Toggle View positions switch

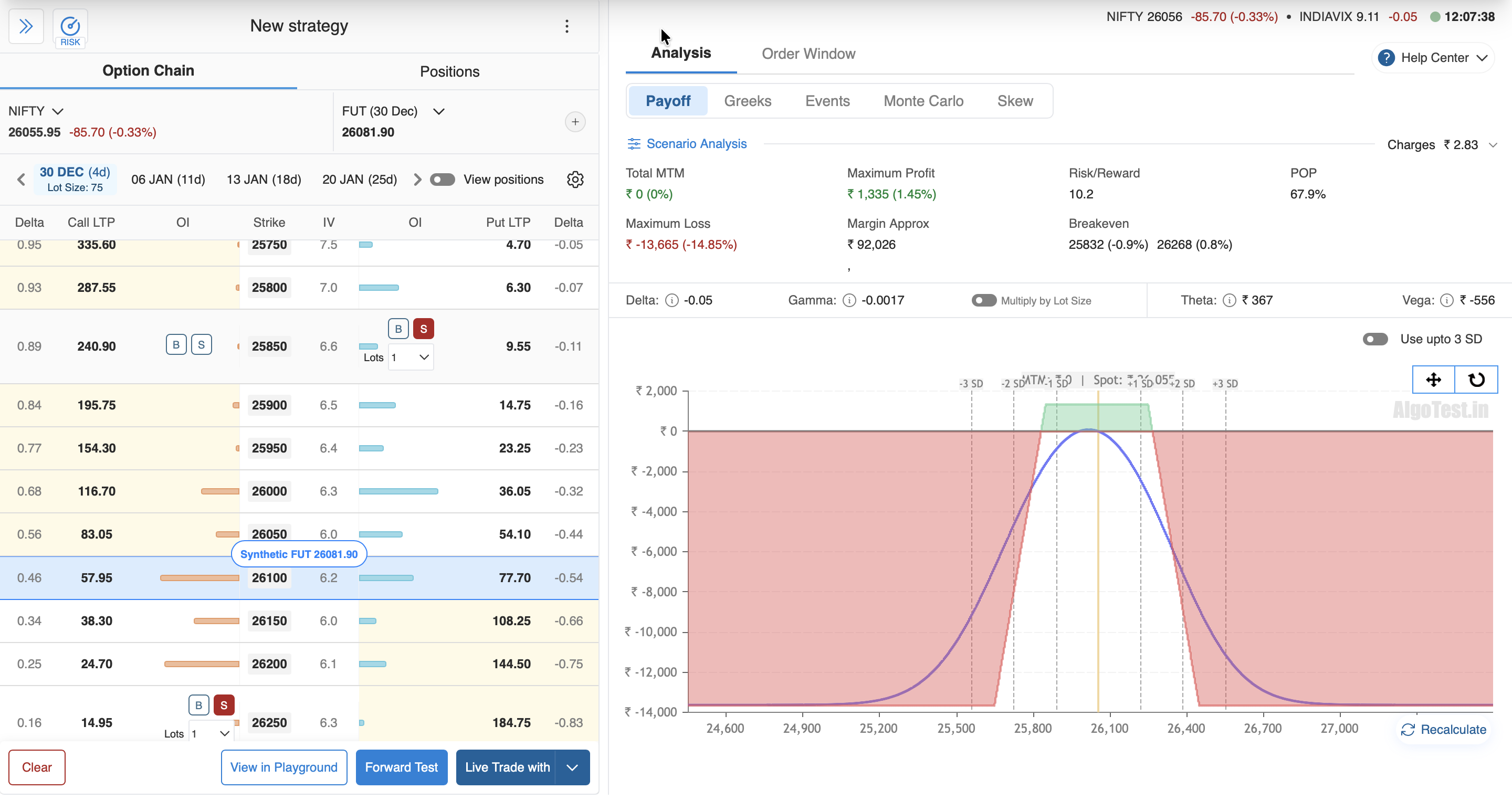[x=443, y=180]
